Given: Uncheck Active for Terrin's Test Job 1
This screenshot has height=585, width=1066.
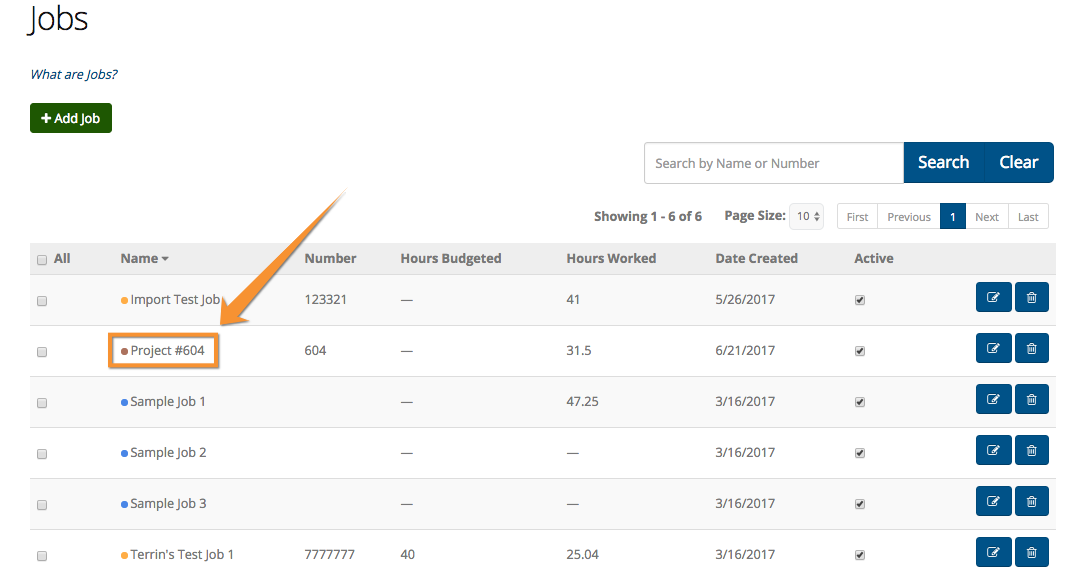Looking at the screenshot, I should (860, 555).
